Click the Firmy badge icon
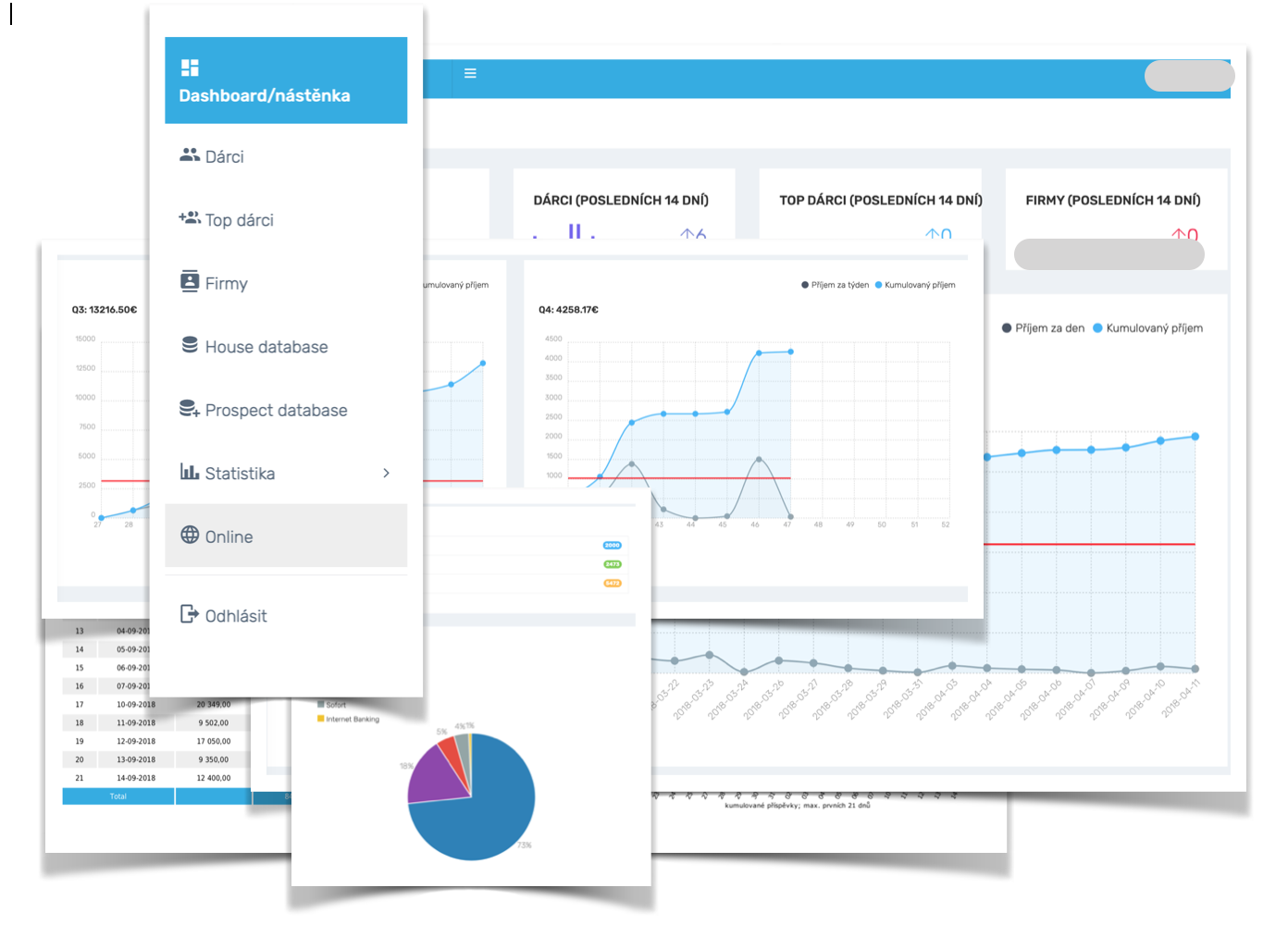 tap(190, 281)
